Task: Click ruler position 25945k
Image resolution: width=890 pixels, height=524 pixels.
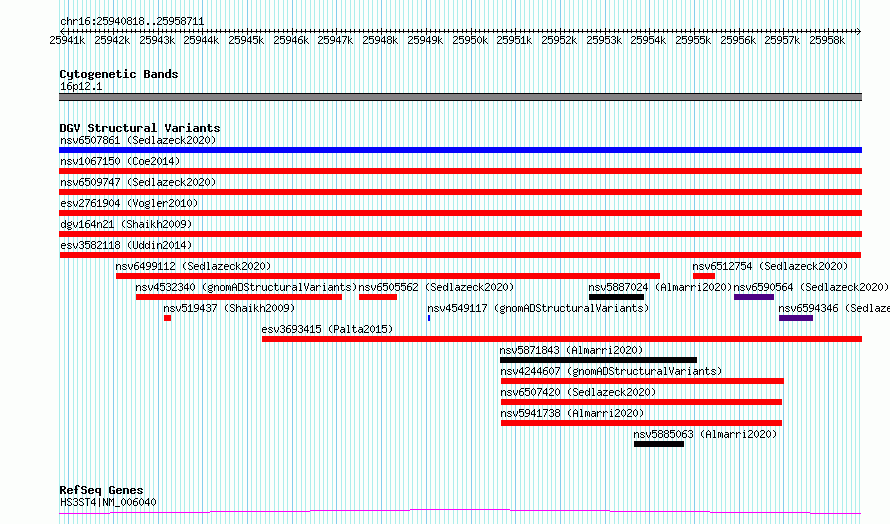Action: click(246, 41)
